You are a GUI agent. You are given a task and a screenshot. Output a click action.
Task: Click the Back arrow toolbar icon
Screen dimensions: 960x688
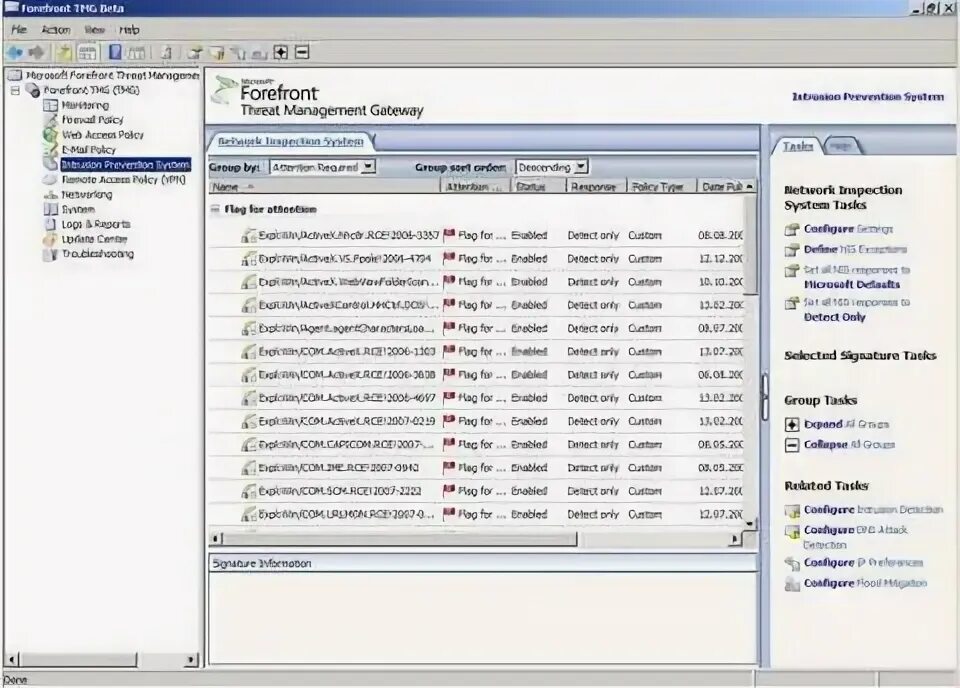click(15, 53)
